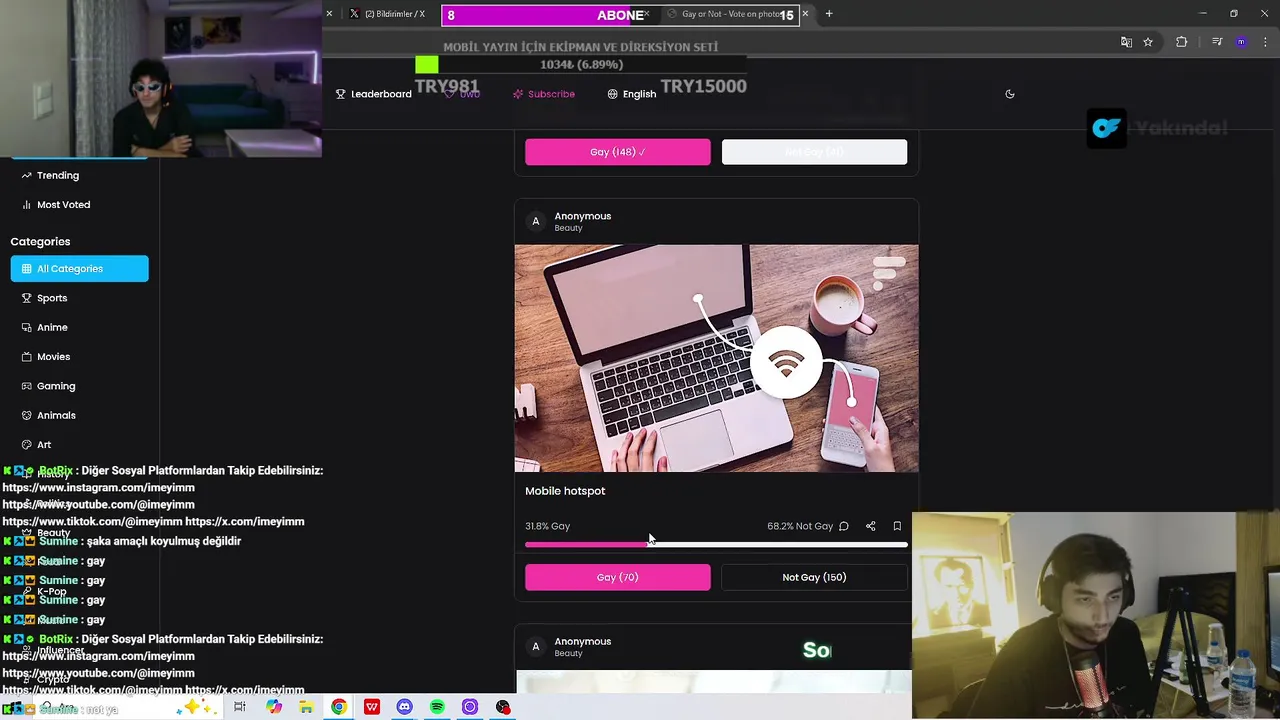1280x720 pixels.
Task: Click the Most Voted bar-chart icon
Action: [27, 204]
